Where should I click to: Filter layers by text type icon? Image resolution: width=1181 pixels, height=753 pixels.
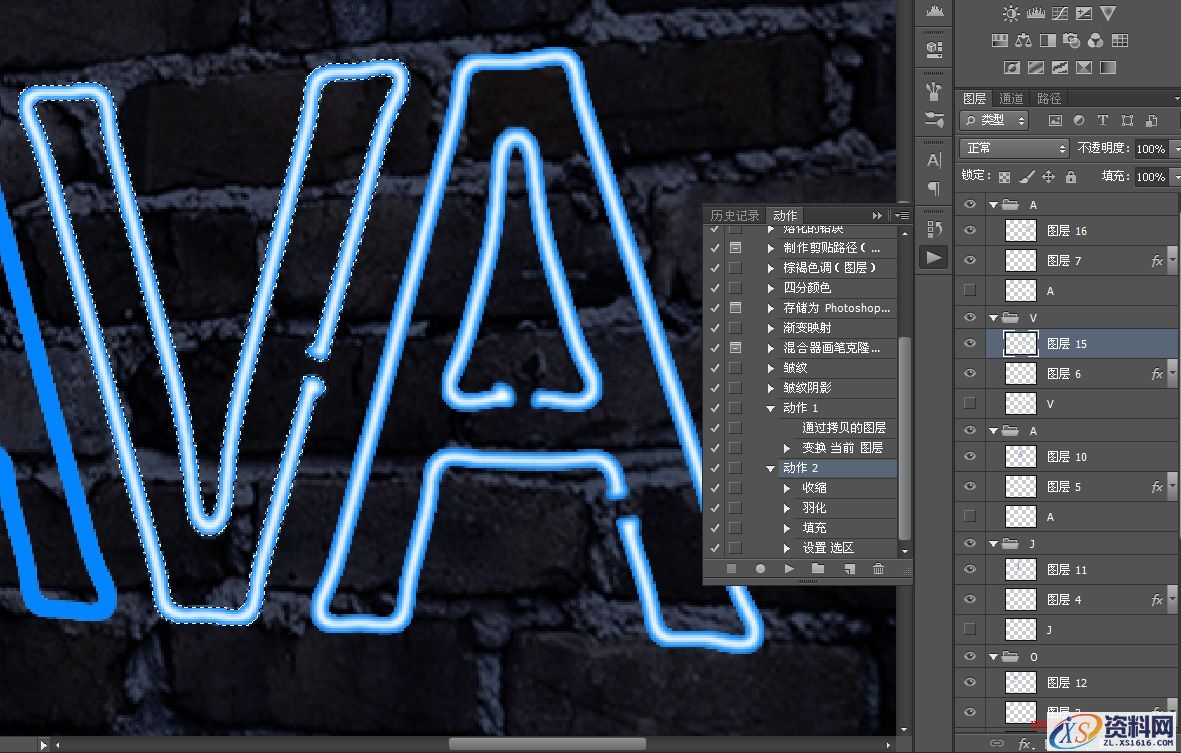pos(1103,120)
